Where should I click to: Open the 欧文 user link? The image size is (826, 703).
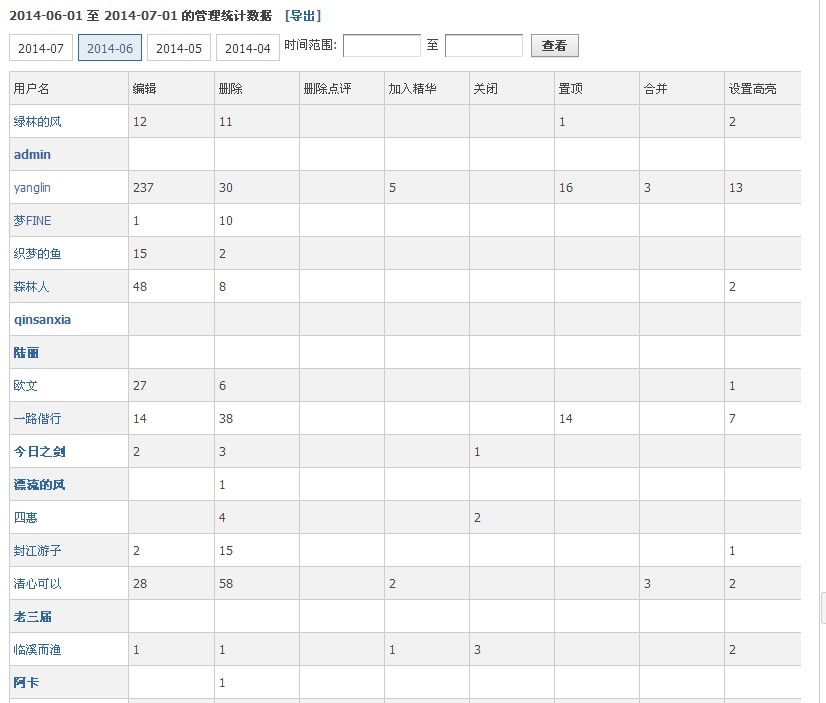point(25,385)
